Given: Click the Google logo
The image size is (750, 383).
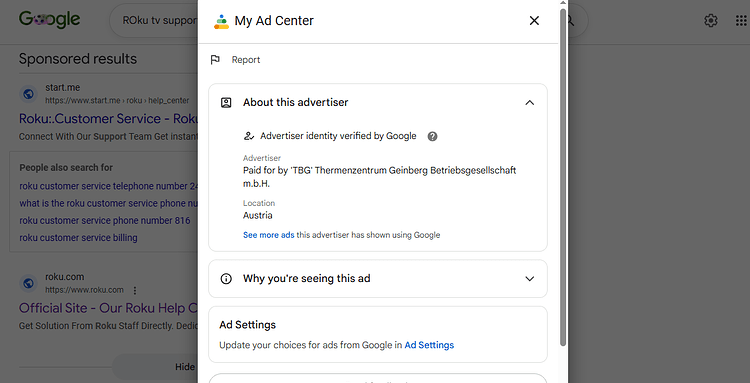Looking at the screenshot, I should [49, 20].
